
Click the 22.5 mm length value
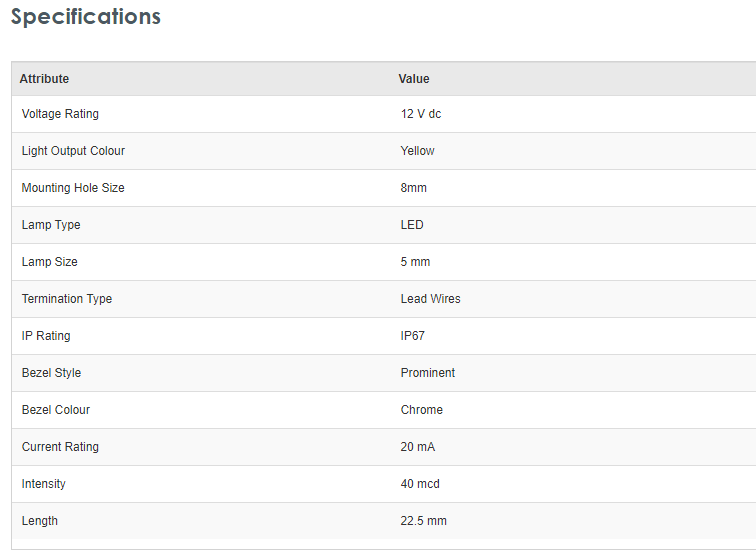[424, 521]
